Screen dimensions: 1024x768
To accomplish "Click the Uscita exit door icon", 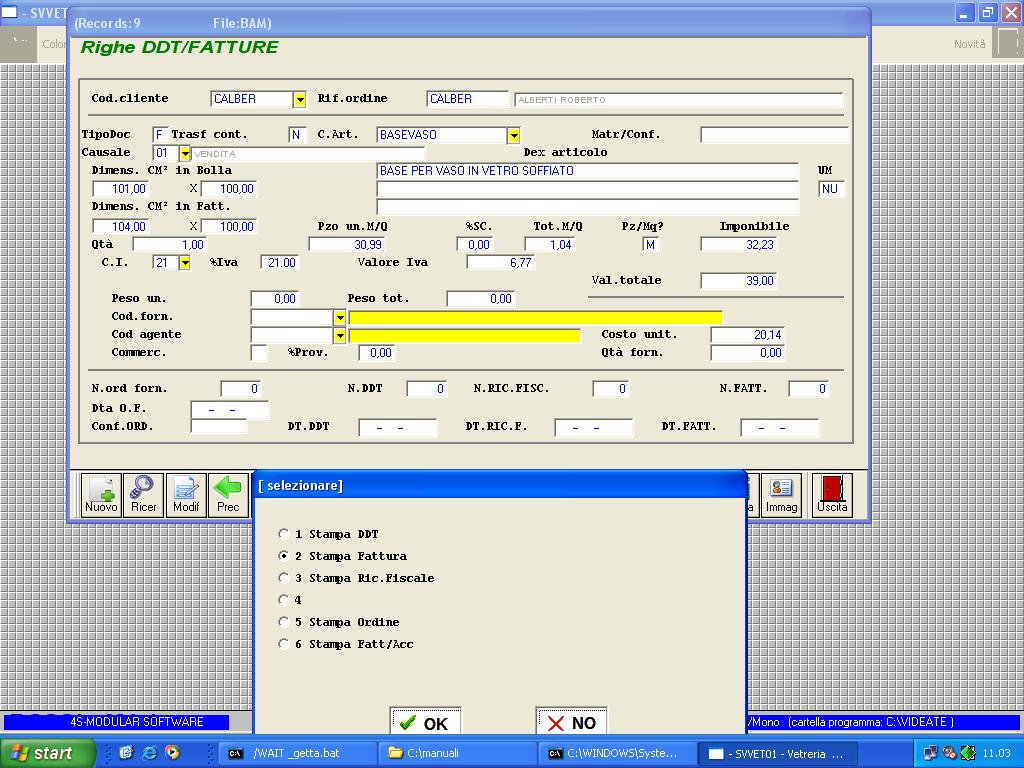I will (x=832, y=496).
